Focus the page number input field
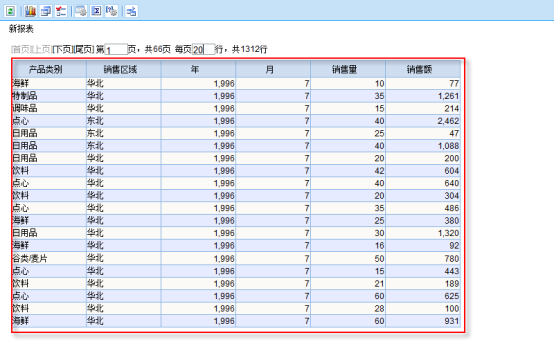This screenshot has width=554, height=360. 116,49
